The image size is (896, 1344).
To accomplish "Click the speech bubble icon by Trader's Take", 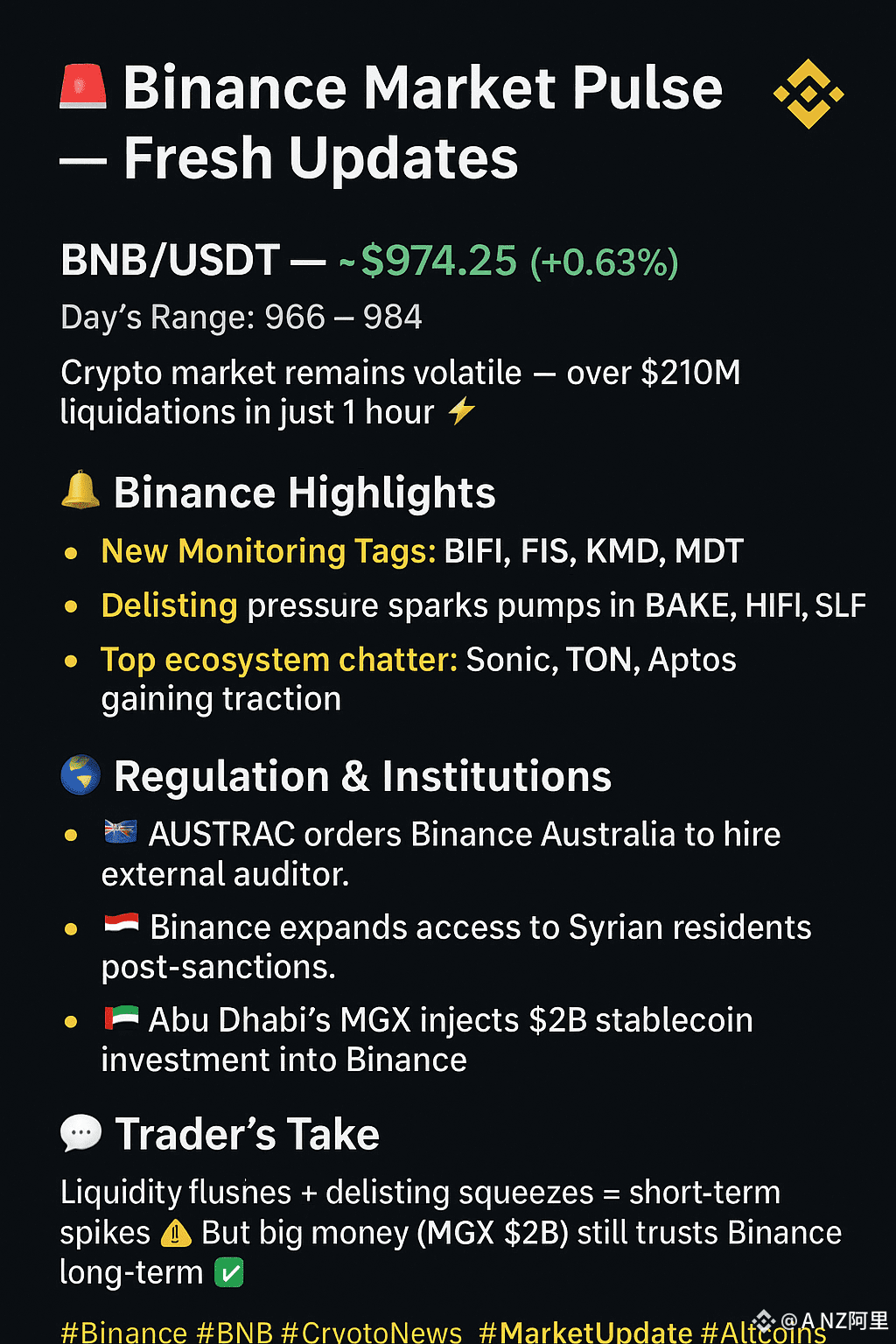I will [x=81, y=1134].
